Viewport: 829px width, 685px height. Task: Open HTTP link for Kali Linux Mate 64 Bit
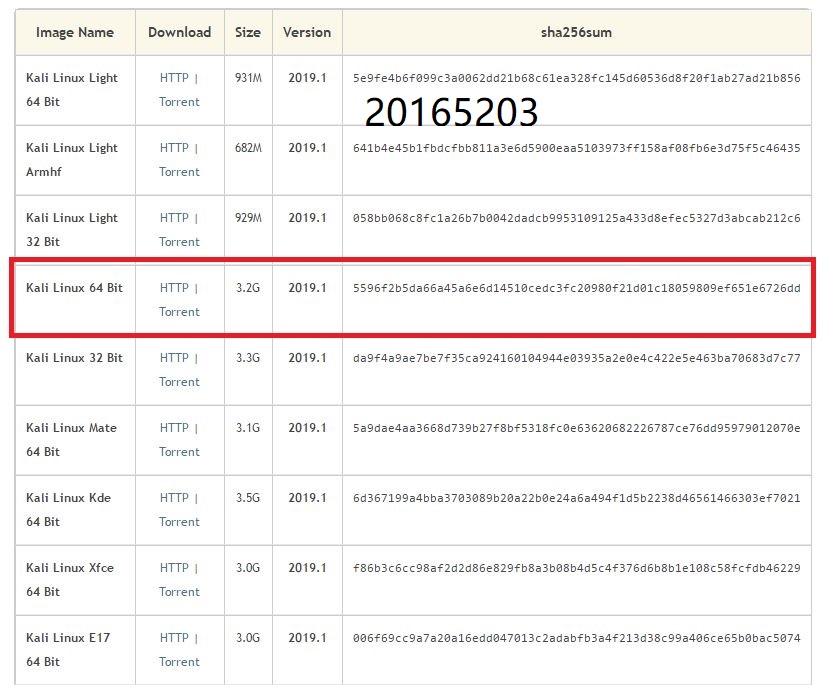[x=174, y=428]
